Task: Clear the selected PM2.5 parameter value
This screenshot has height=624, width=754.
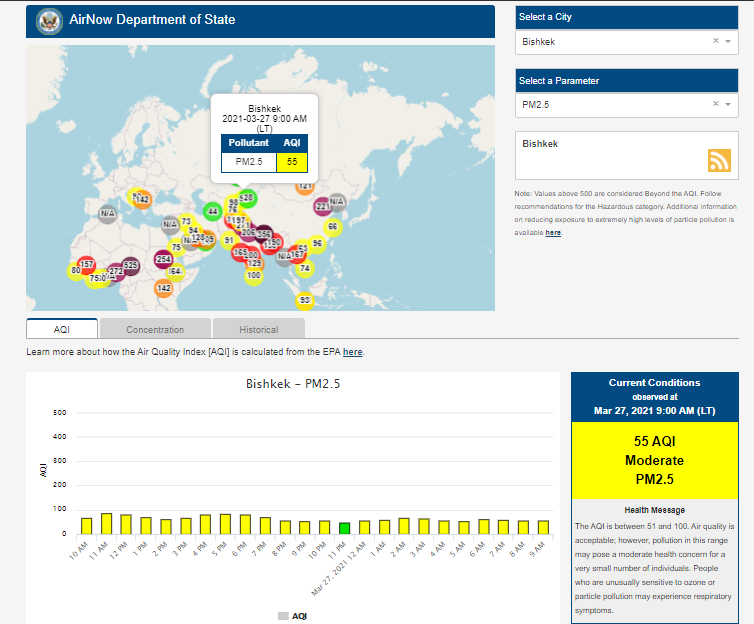Action: 715,103
